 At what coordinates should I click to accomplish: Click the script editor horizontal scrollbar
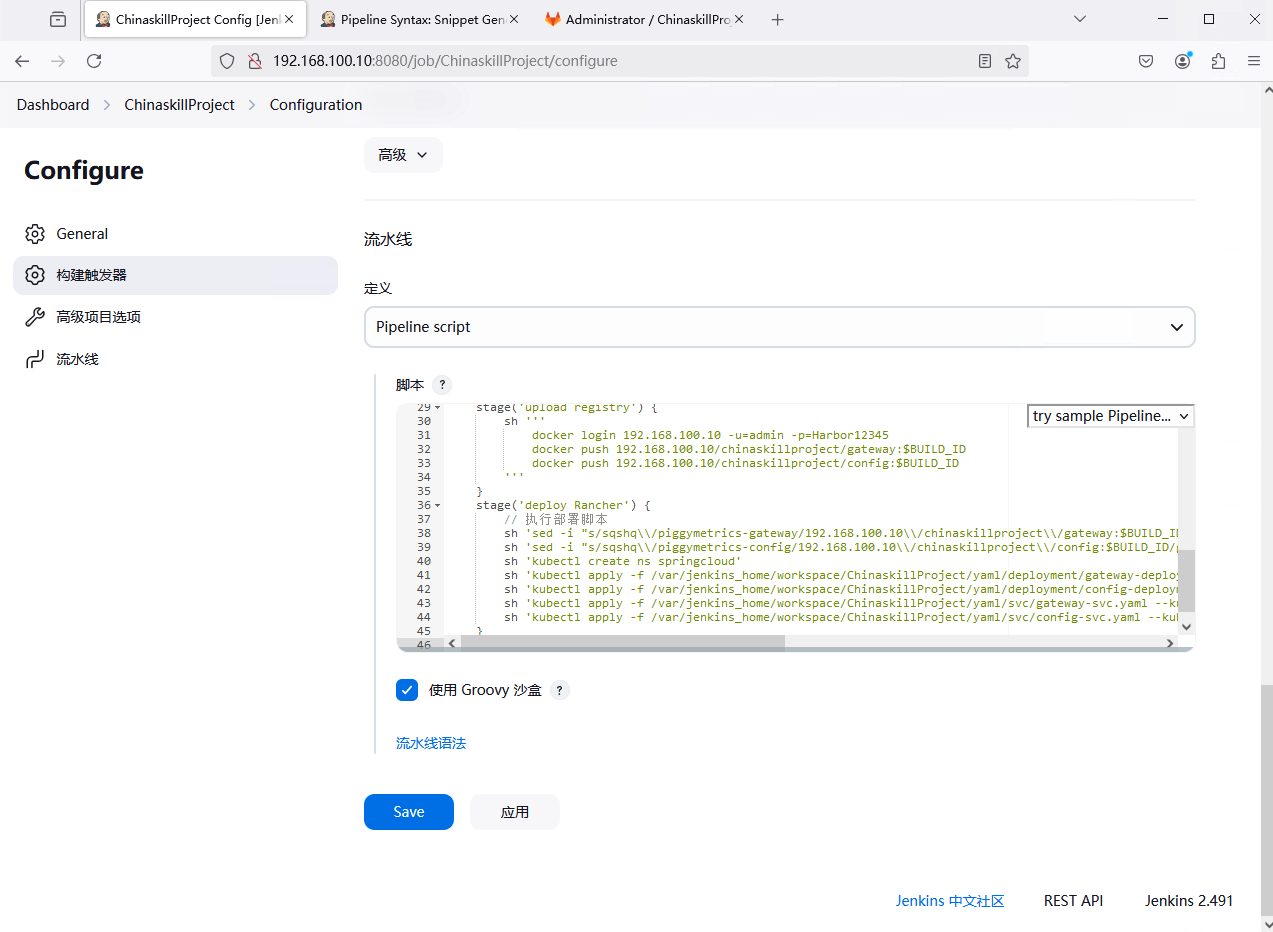[x=622, y=642]
